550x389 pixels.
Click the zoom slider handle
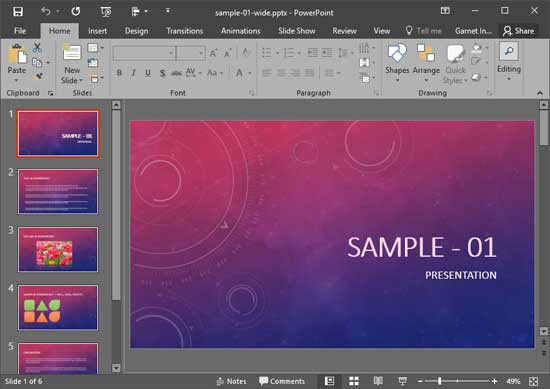pyautogui.click(x=440, y=381)
